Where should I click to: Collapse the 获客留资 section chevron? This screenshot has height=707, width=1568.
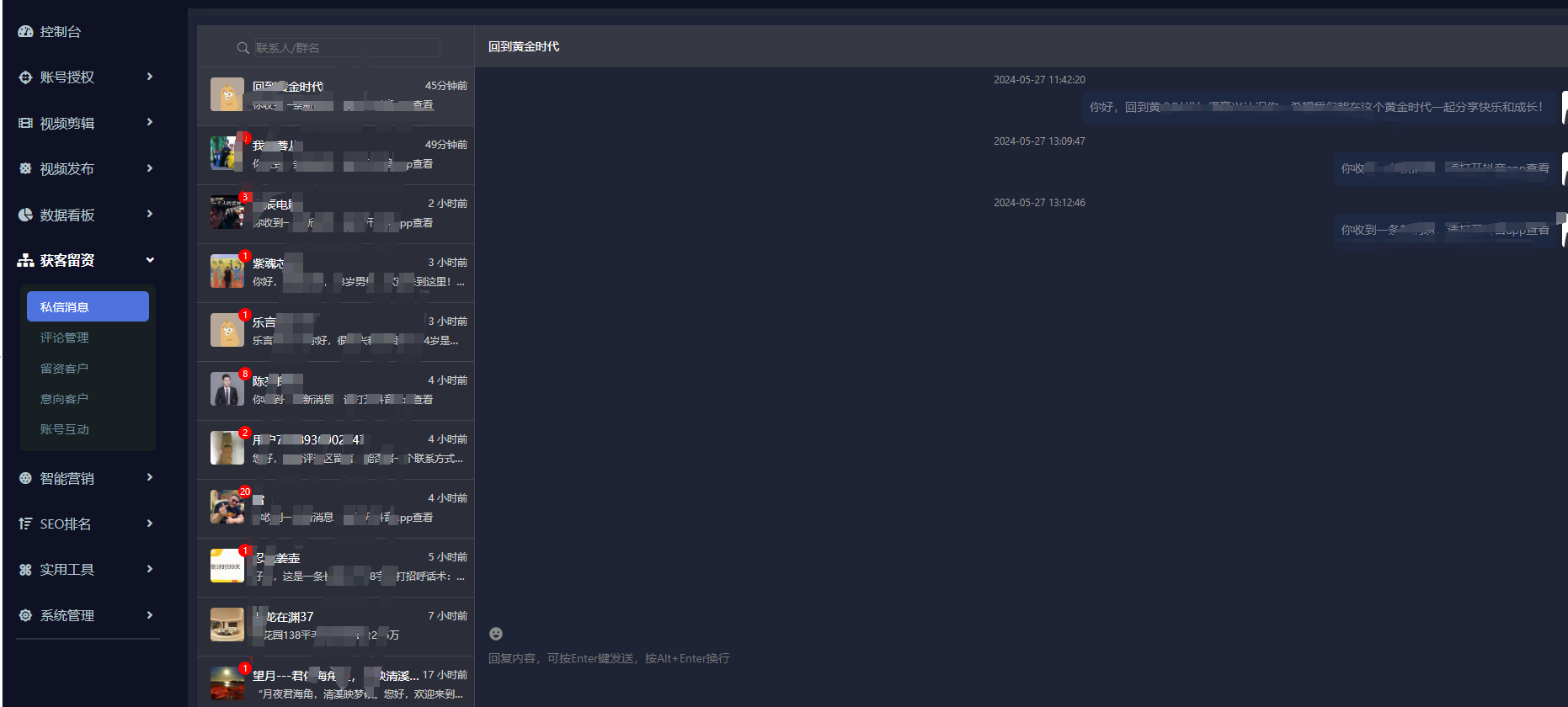[150, 260]
